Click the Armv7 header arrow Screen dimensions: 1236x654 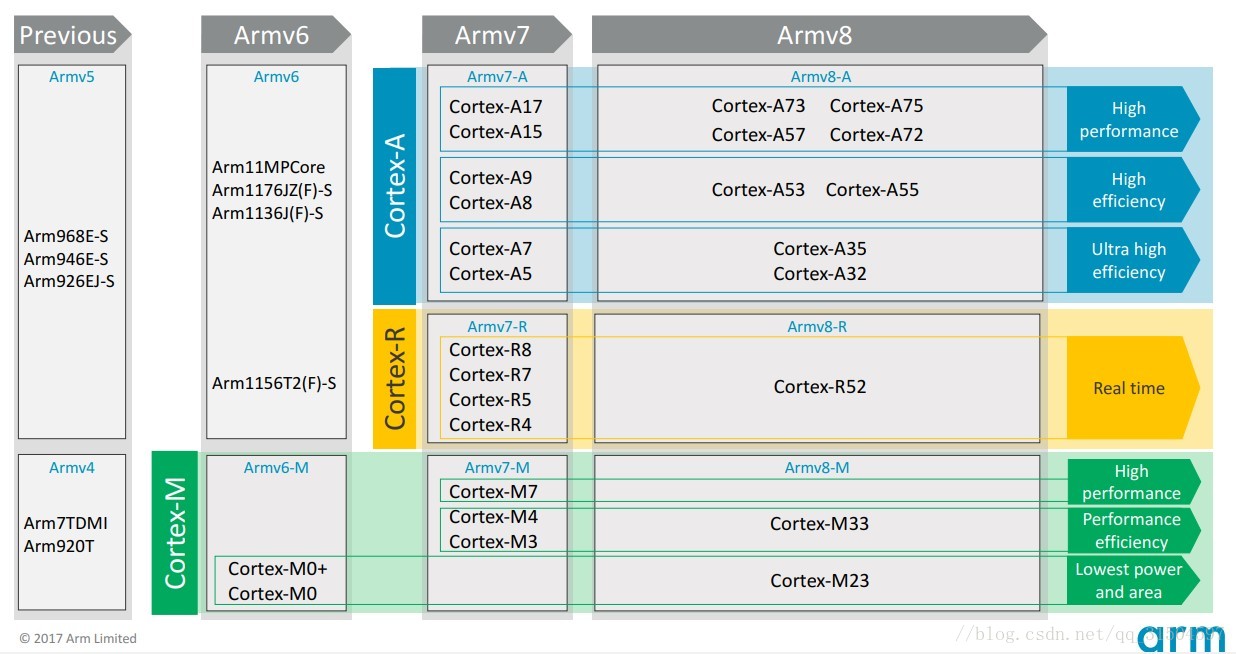[496, 35]
